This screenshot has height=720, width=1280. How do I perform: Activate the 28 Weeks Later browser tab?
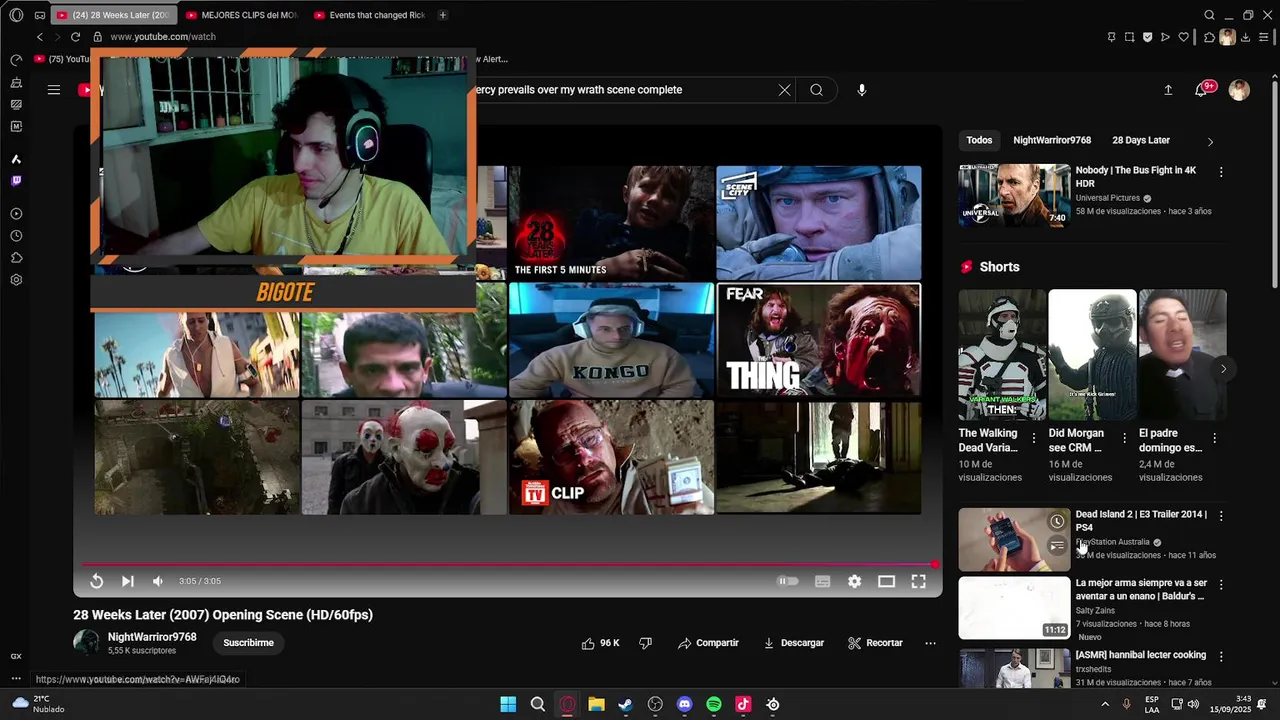click(112, 15)
